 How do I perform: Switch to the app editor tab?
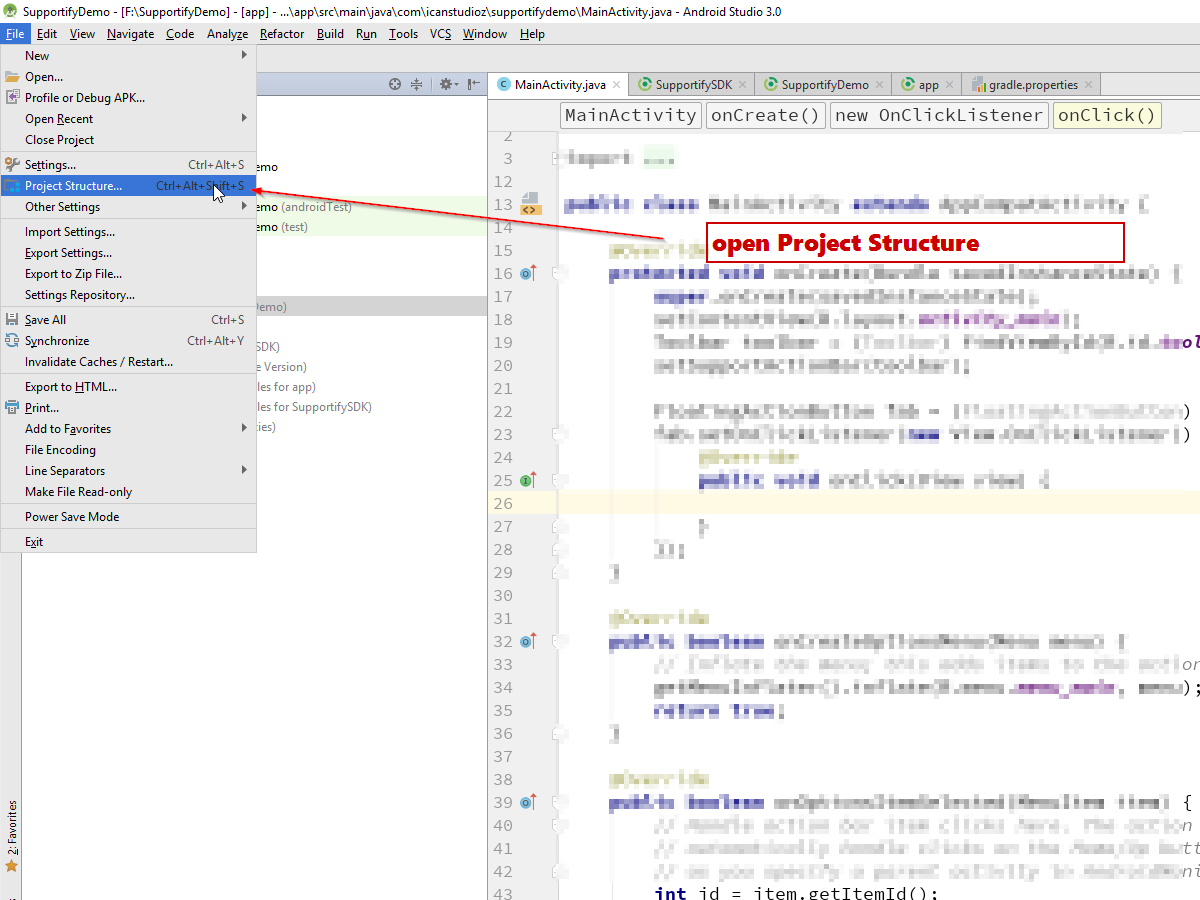pyautogui.click(x=927, y=85)
